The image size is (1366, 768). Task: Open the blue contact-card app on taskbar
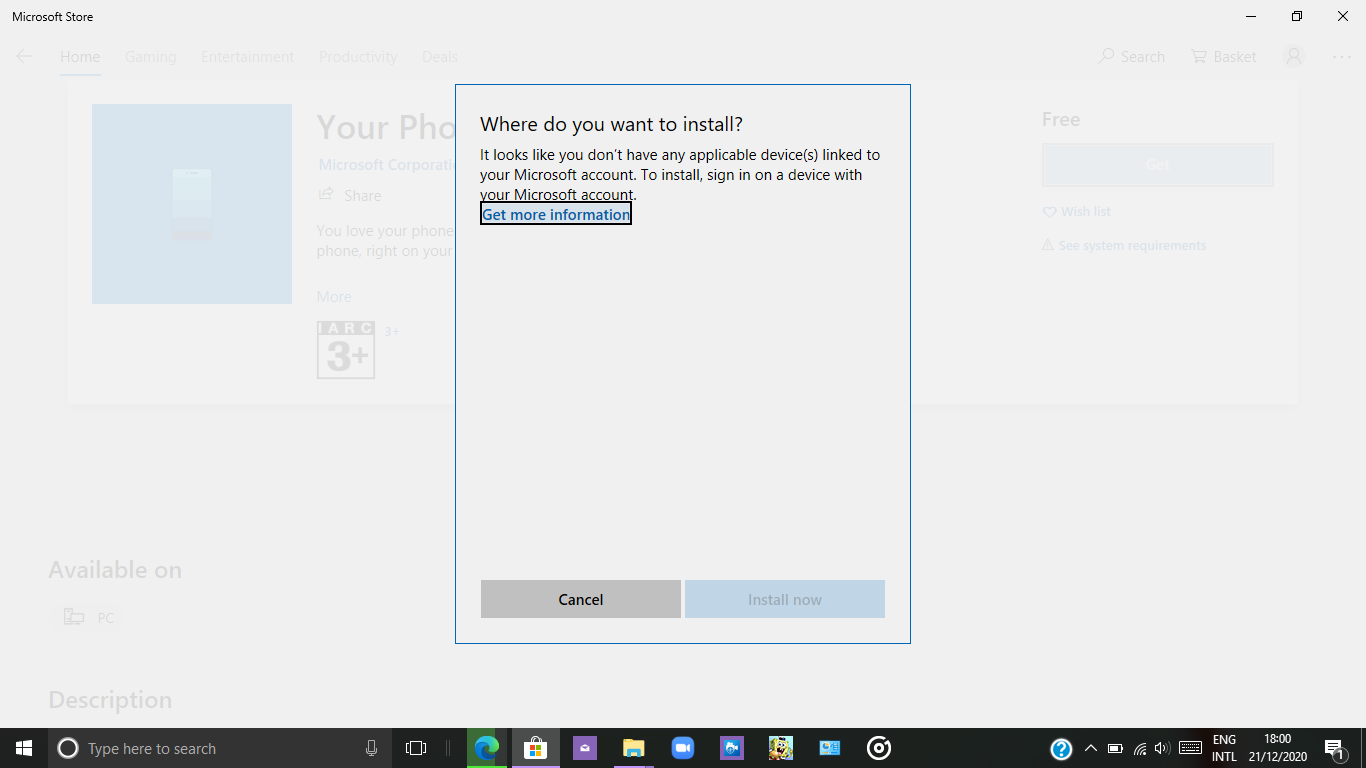pos(830,748)
